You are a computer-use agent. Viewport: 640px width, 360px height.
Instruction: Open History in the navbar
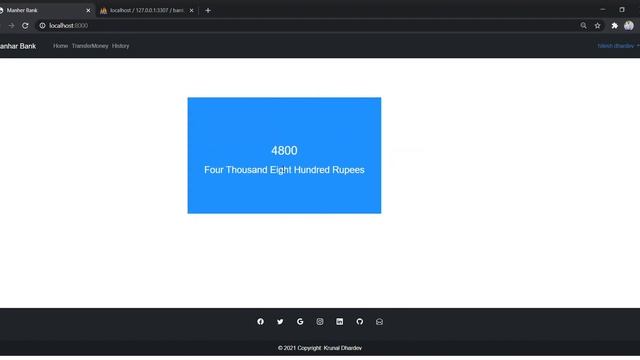[120, 46]
